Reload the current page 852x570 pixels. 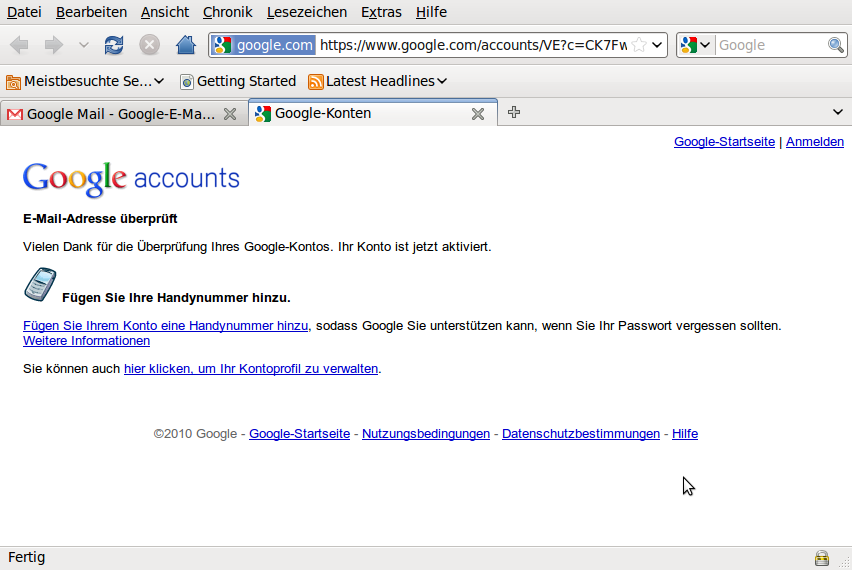click(114, 45)
